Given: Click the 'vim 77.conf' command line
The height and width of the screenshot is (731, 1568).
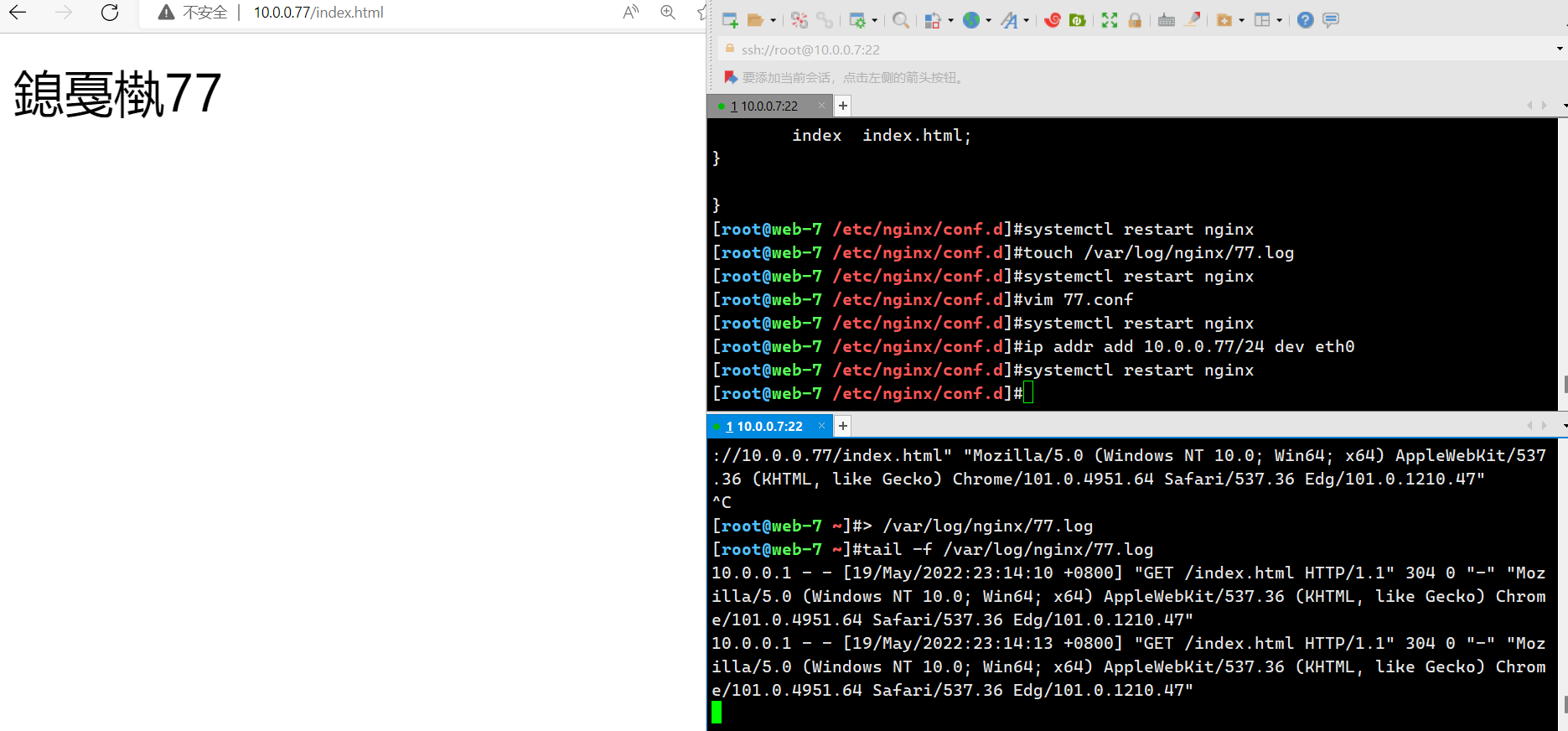Looking at the screenshot, I should point(923,299).
